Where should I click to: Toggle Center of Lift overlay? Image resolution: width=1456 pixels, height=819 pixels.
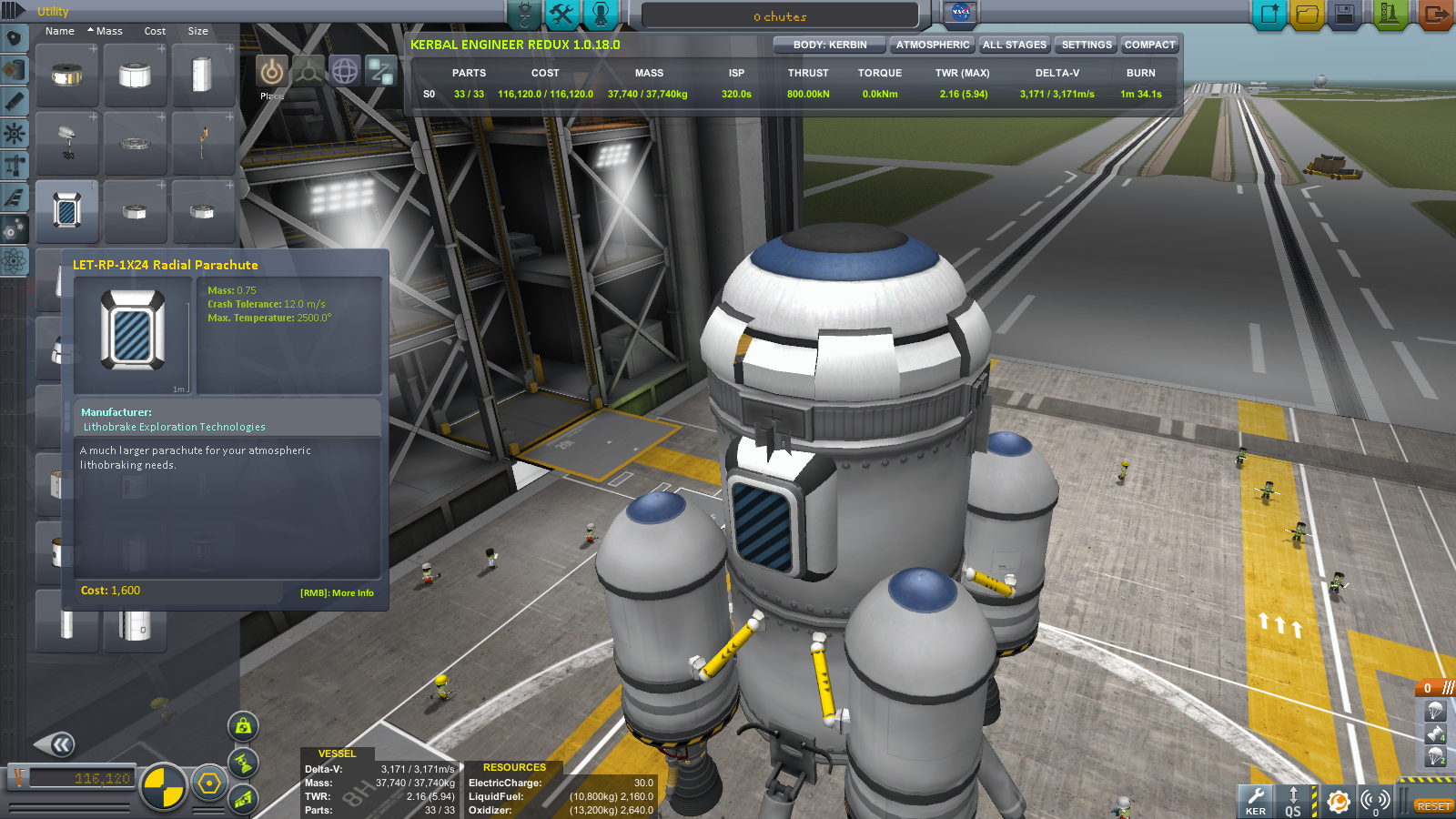[x=243, y=799]
